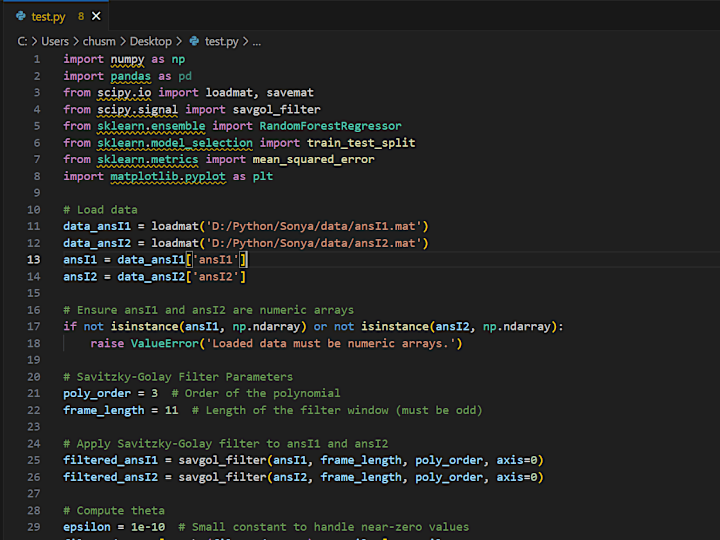The height and width of the screenshot is (540, 720).
Task: Click savemat on line 3
Action: click(x=290, y=93)
